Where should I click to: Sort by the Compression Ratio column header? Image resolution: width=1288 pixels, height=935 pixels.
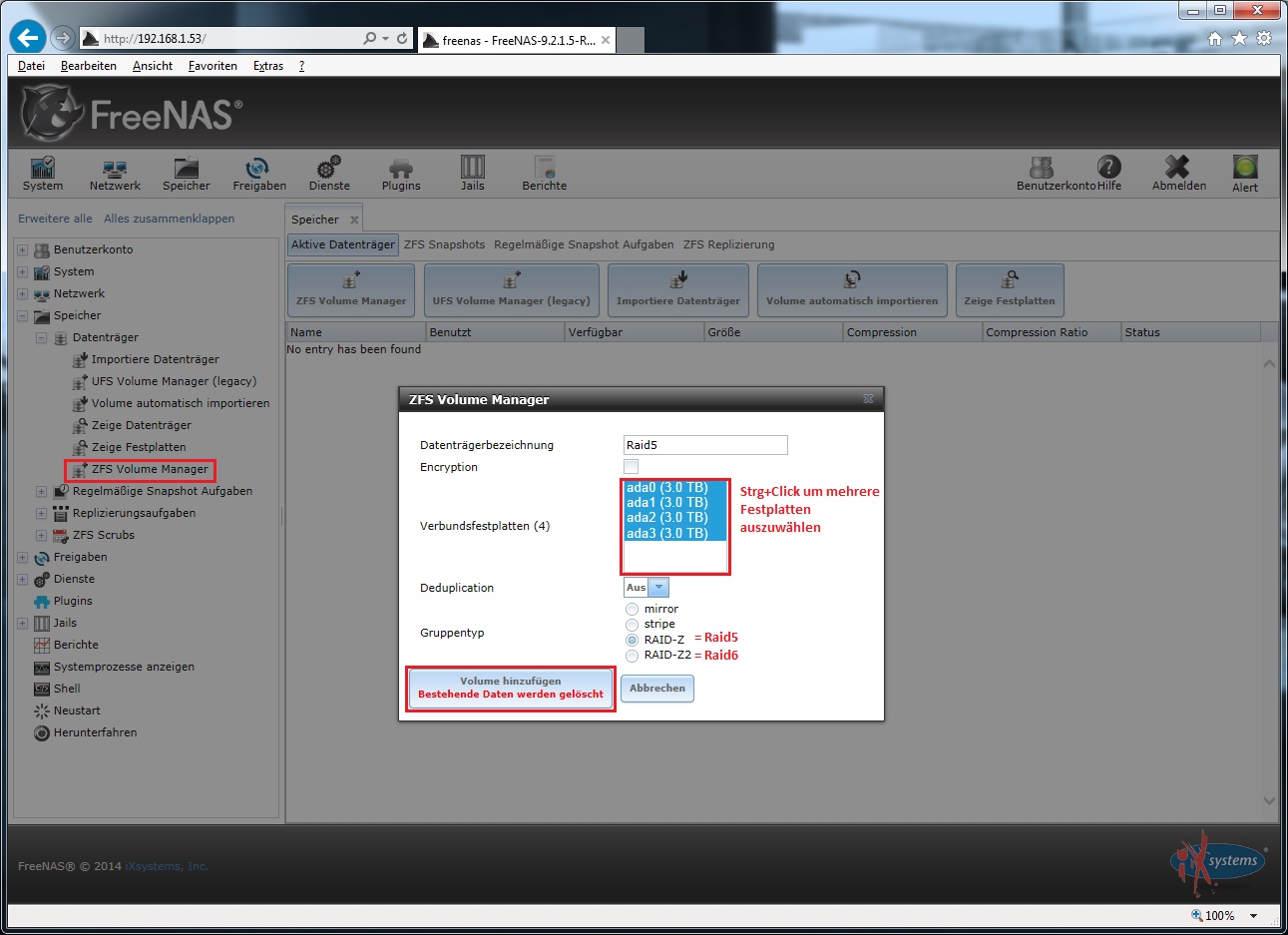coord(1051,332)
